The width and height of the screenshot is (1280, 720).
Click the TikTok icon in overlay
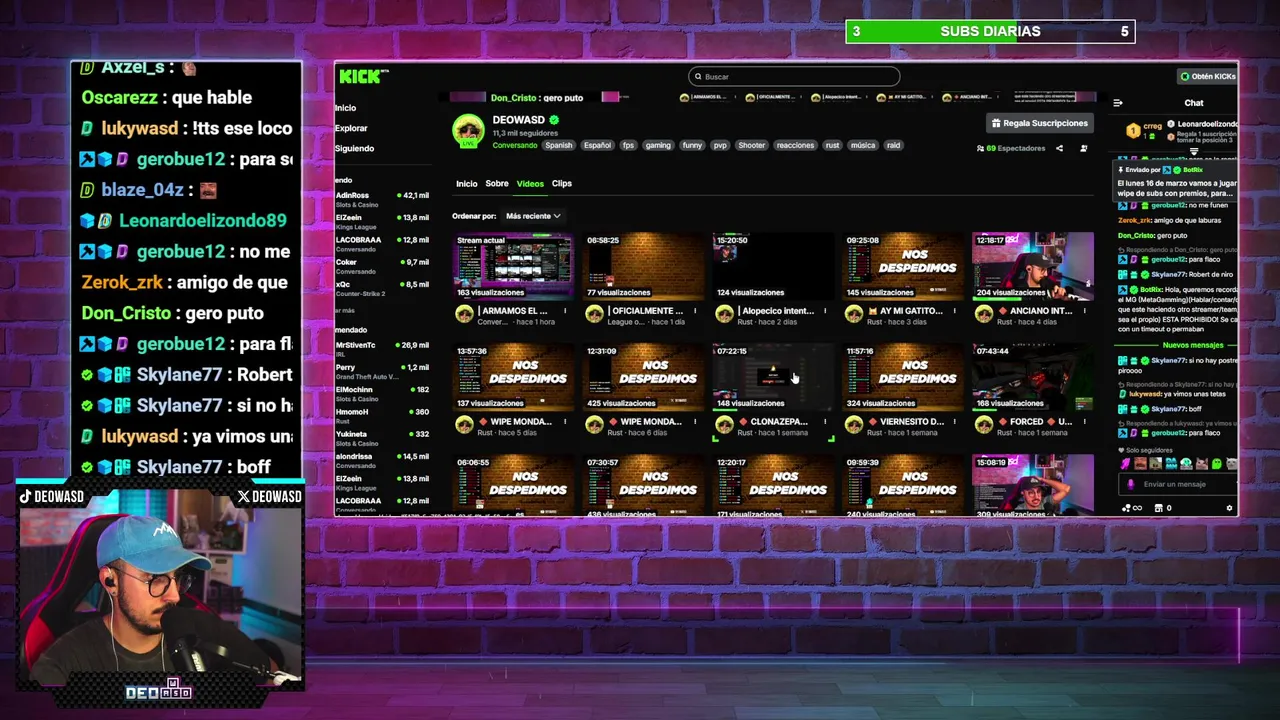pyautogui.click(x=25, y=496)
